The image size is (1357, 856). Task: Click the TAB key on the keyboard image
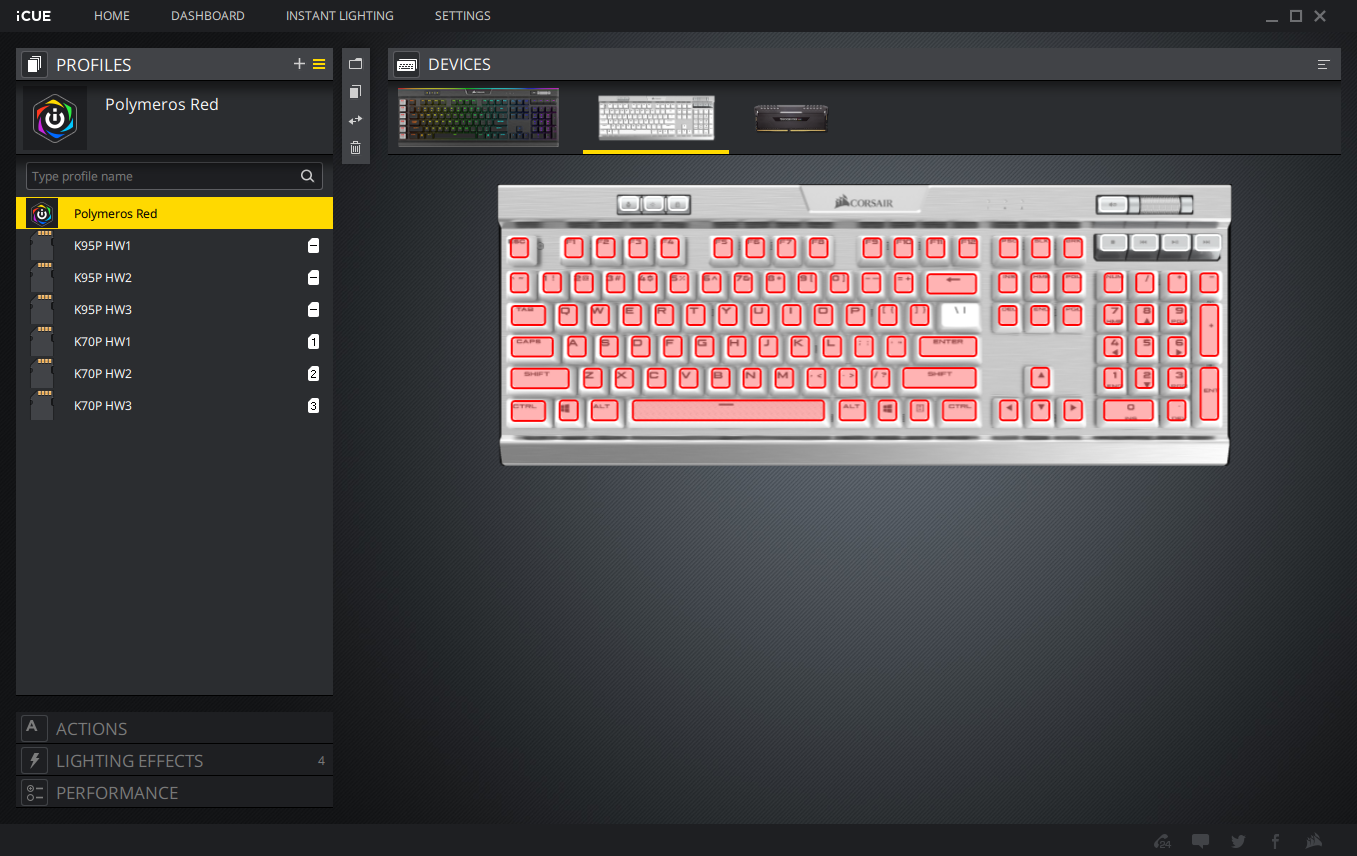[x=527, y=314]
